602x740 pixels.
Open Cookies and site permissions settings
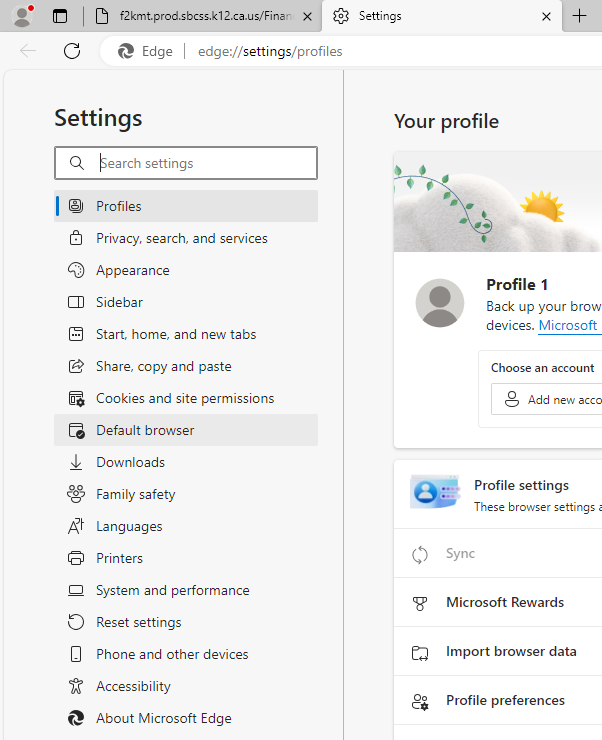point(184,398)
